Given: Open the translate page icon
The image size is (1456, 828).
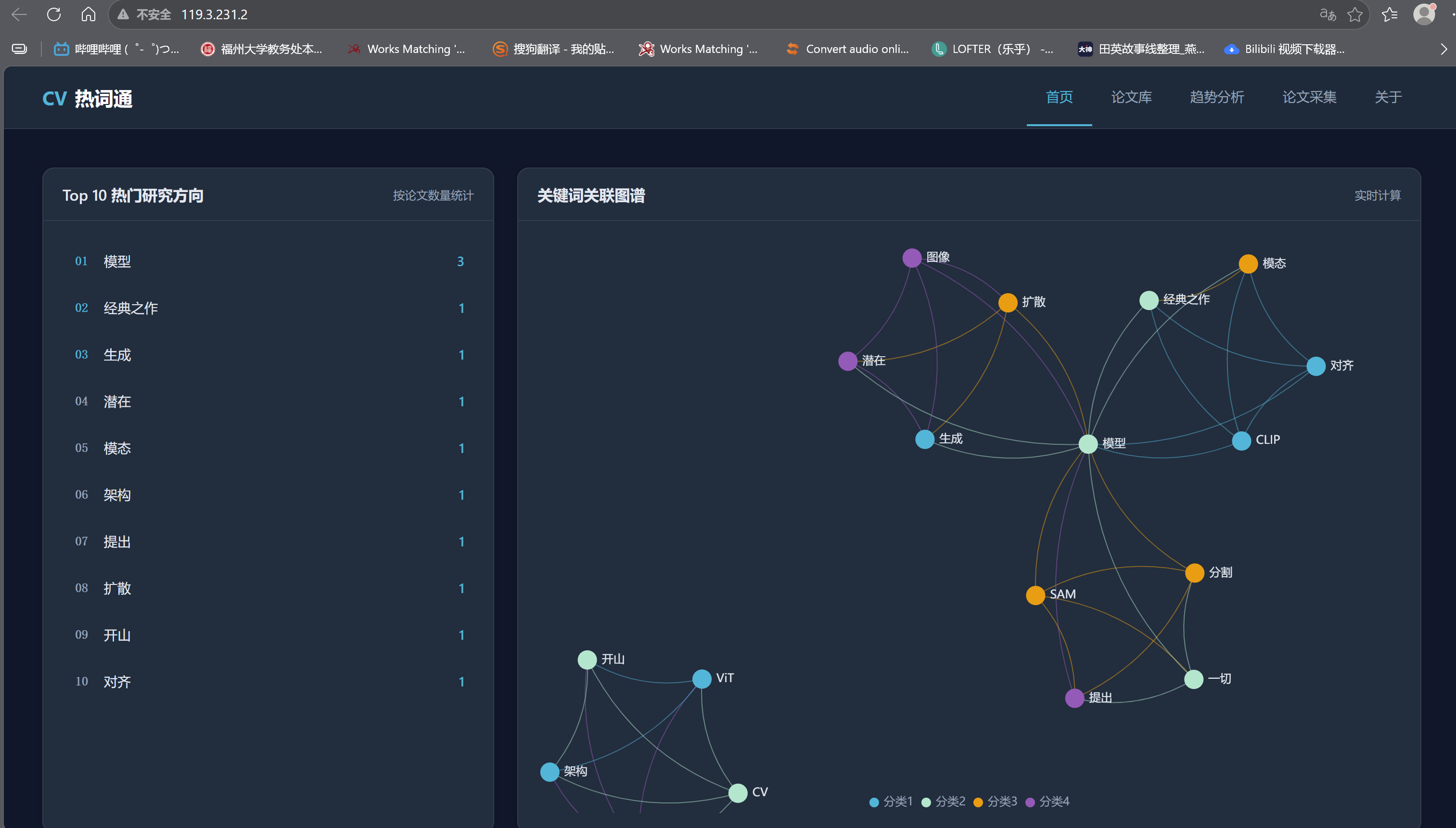Looking at the screenshot, I should click(1327, 14).
